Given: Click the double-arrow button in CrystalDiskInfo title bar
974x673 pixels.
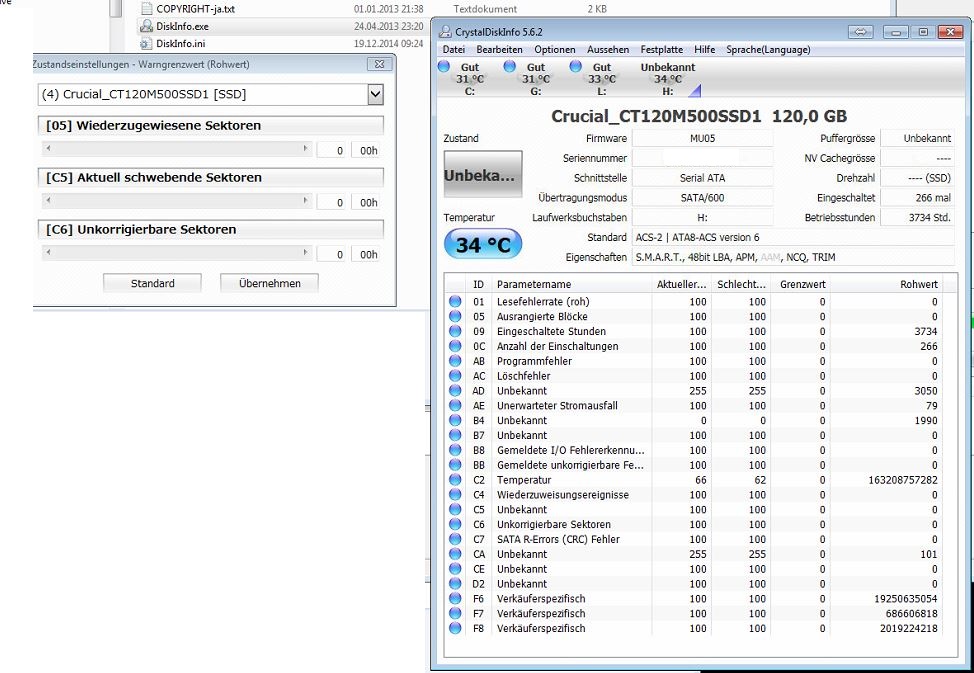Looking at the screenshot, I should (860, 32).
